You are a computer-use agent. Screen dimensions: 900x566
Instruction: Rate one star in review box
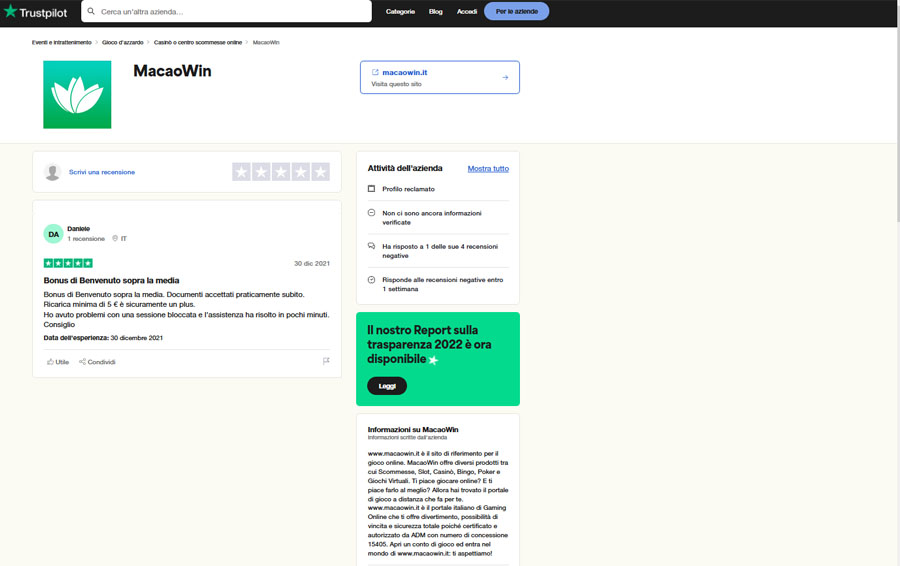point(242,172)
